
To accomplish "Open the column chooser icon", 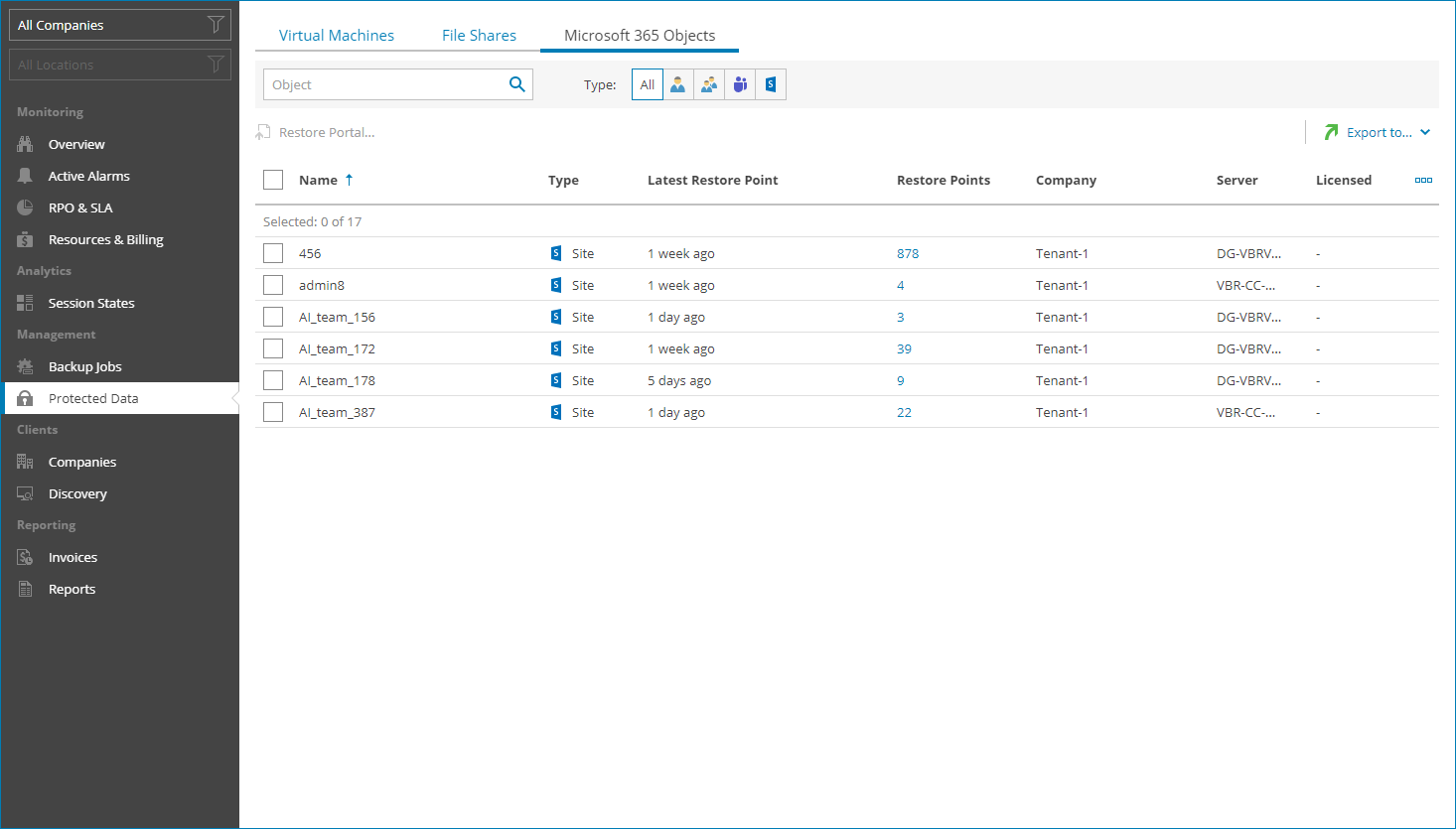I will click(x=1423, y=180).
